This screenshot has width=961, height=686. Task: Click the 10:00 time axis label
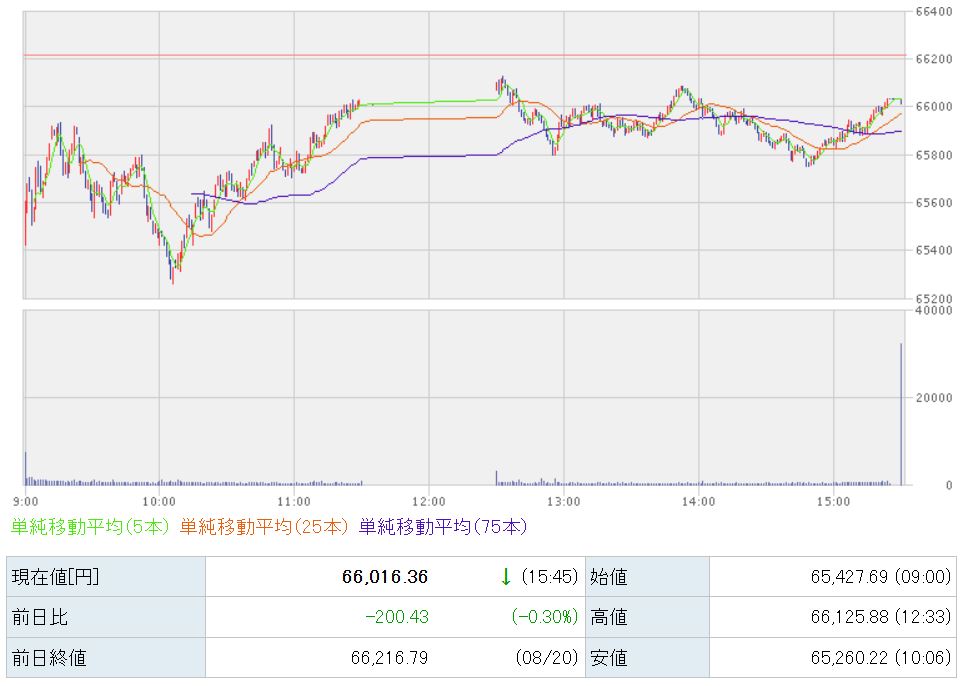(x=159, y=502)
